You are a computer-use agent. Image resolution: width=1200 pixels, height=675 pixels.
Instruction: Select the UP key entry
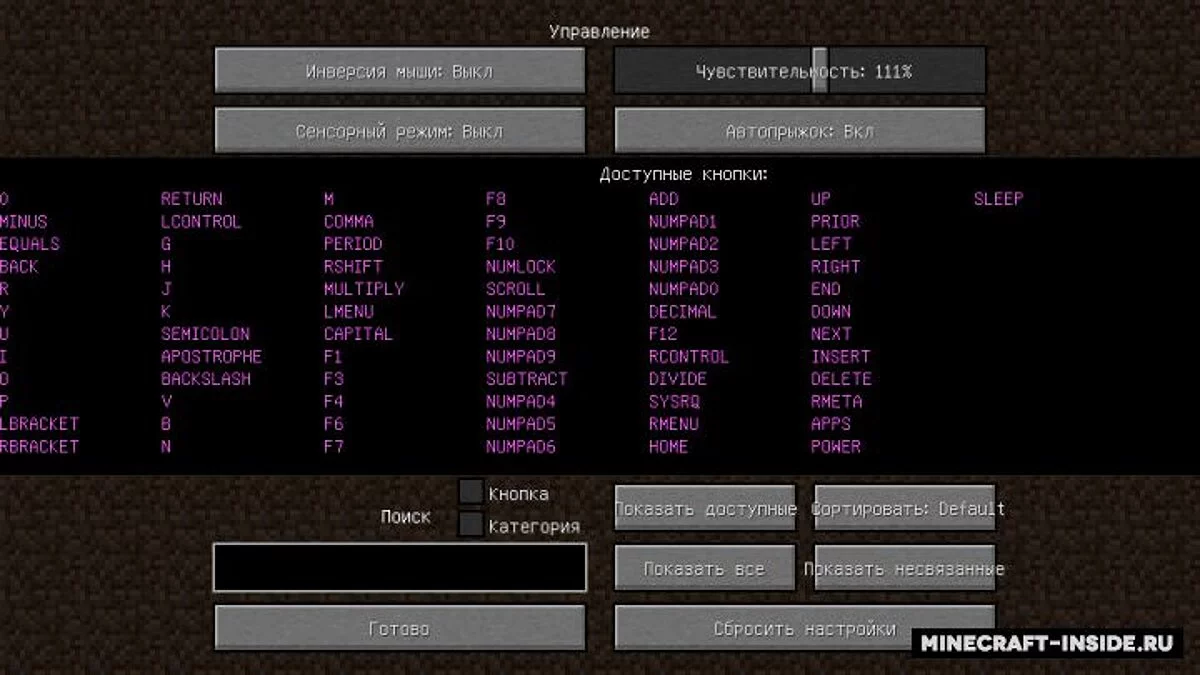coord(820,199)
